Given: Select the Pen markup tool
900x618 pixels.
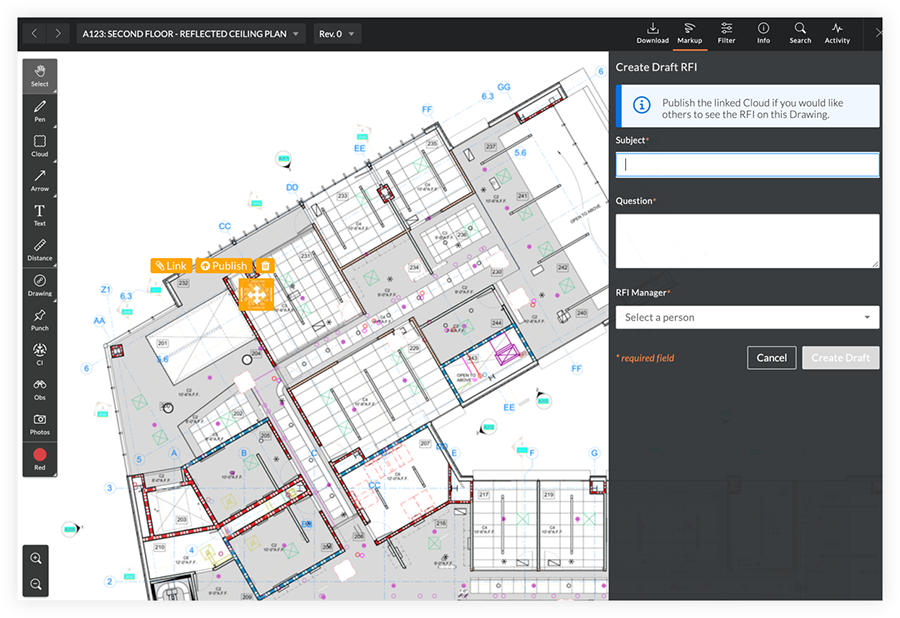Looking at the screenshot, I should [x=40, y=110].
